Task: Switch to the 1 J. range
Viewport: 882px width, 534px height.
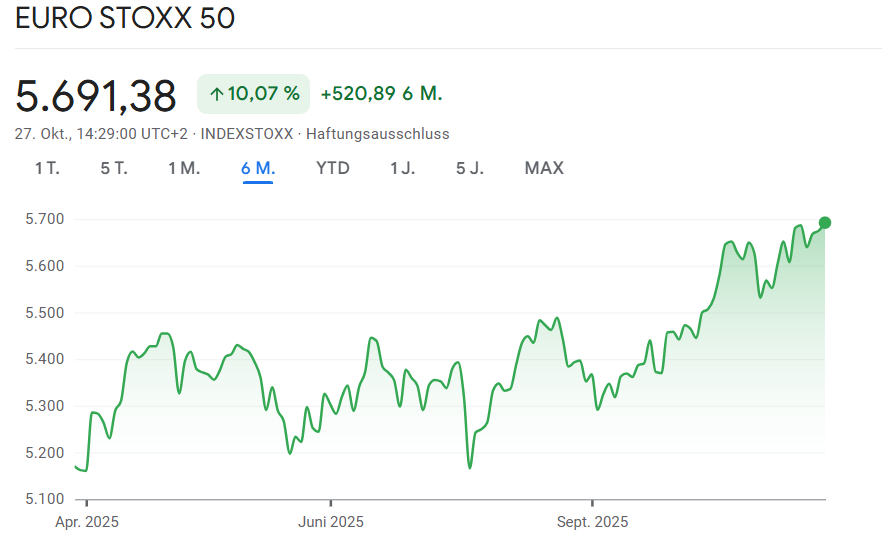Action: pos(403,168)
